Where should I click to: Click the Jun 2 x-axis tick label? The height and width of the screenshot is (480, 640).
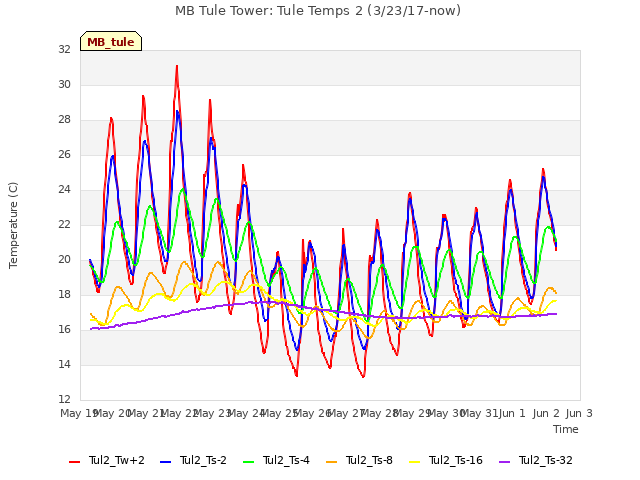[546, 413]
